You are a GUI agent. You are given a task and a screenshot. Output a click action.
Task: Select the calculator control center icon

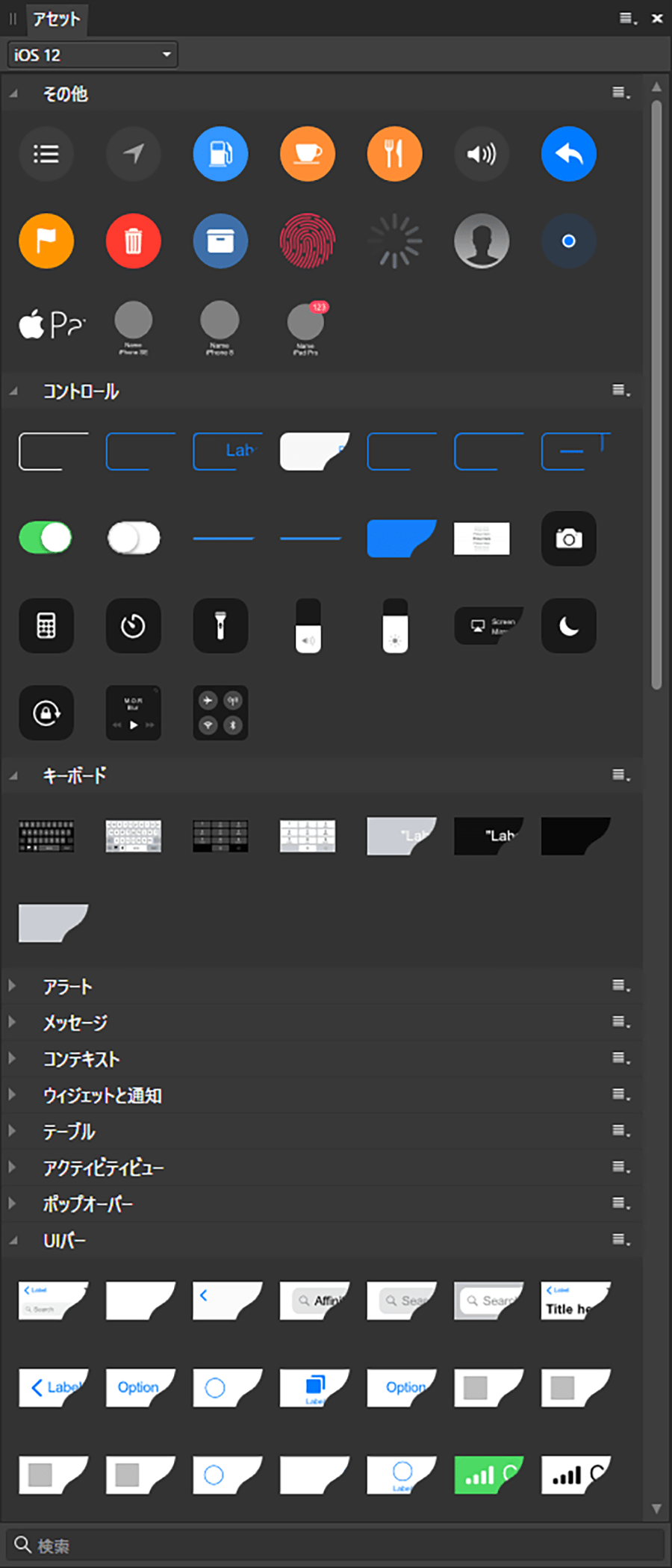pyautogui.click(x=46, y=626)
